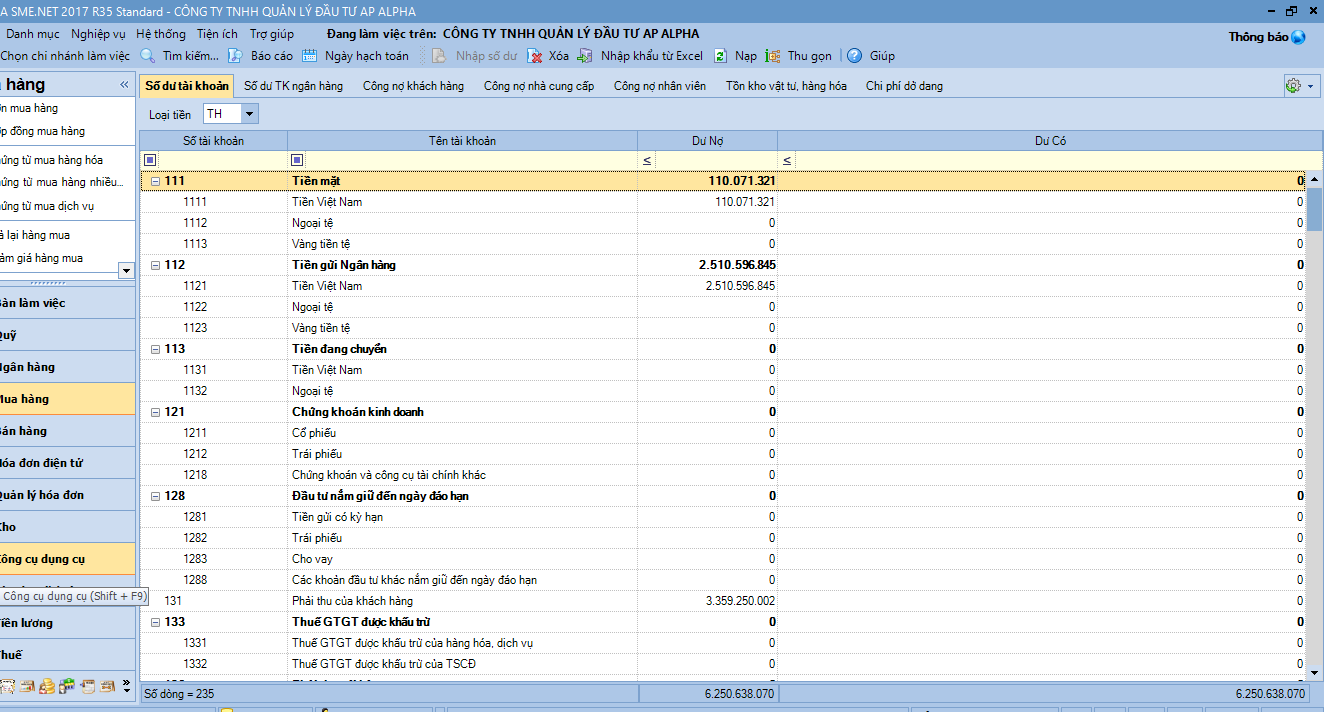
Task: Switch to the Tồn kho vật tư, hàng hóa tab
Action: (x=786, y=86)
